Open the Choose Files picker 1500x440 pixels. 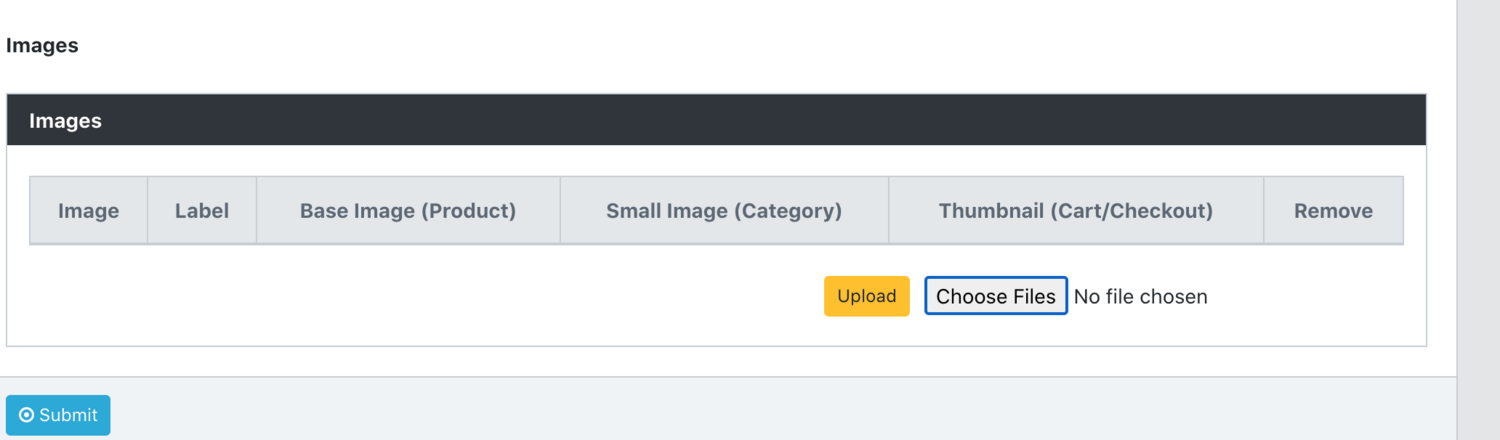(x=996, y=296)
